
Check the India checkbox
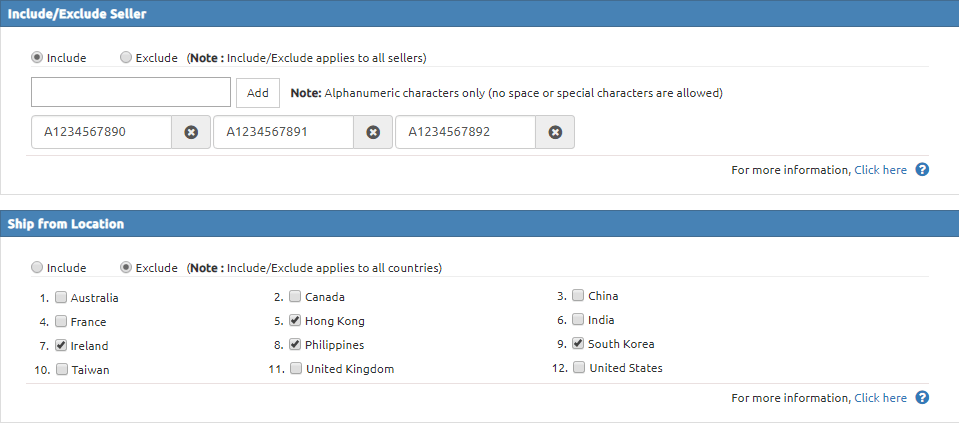pos(578,319)
